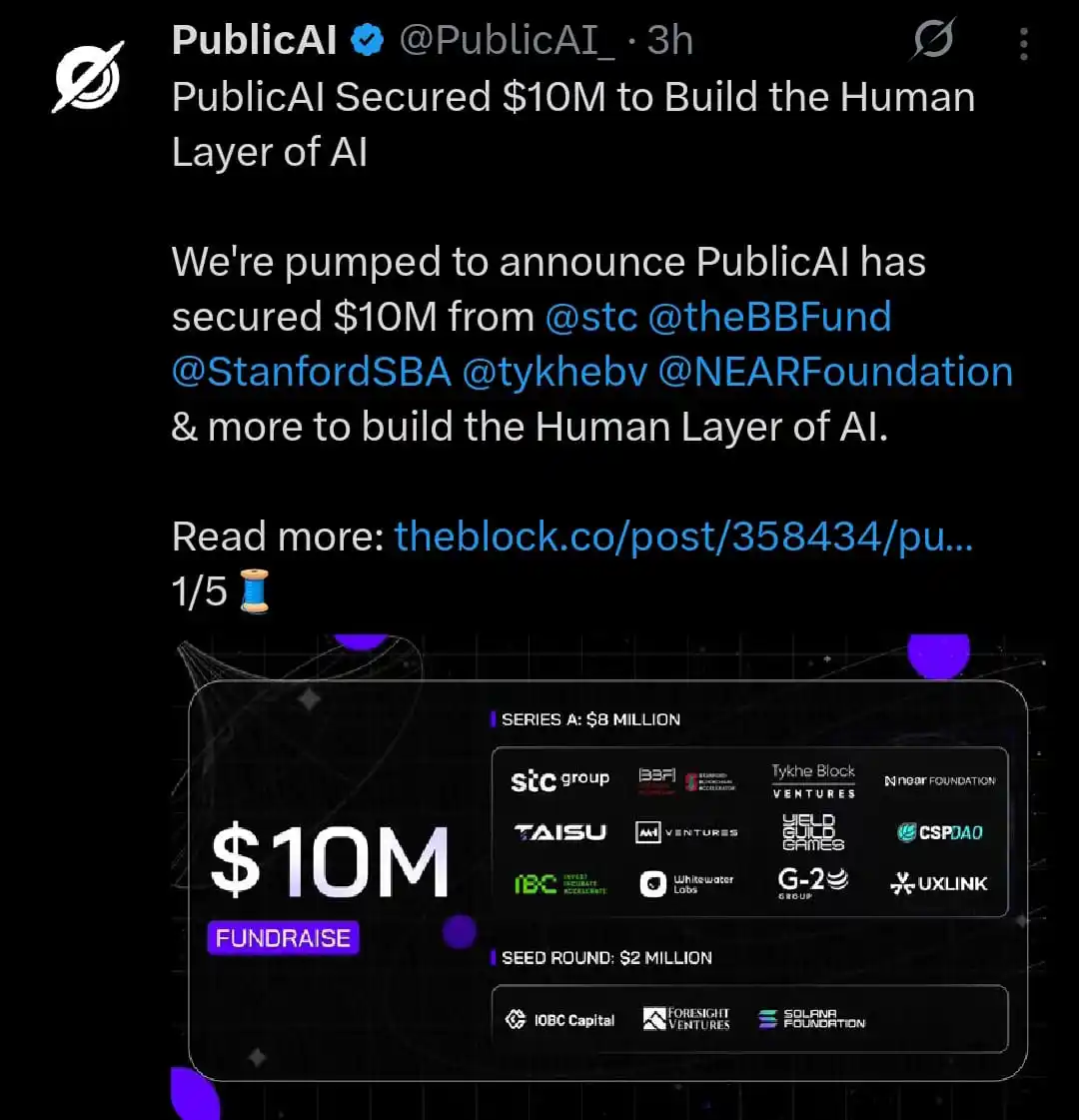
Task: Click the stc group logo in the image
Action: pos(559,781)
